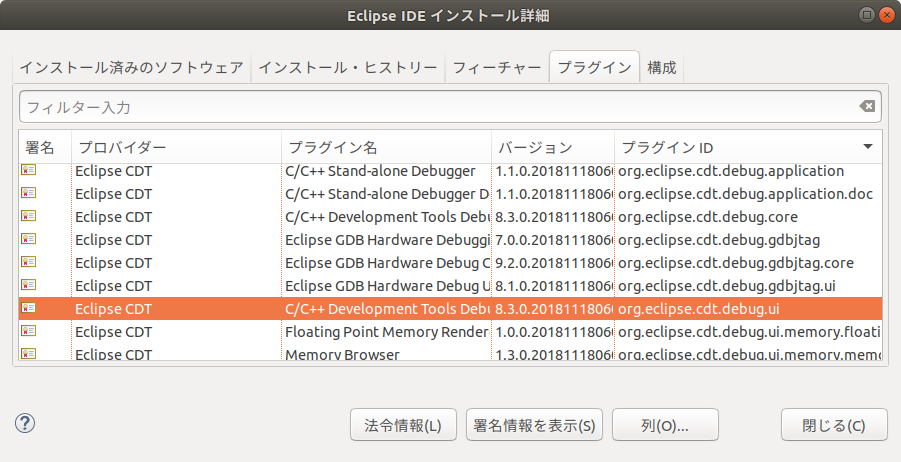
Task: Click version cell in org.eclipse.cdt.debug.gdbjtag.ui row
Action: (554, 286)
